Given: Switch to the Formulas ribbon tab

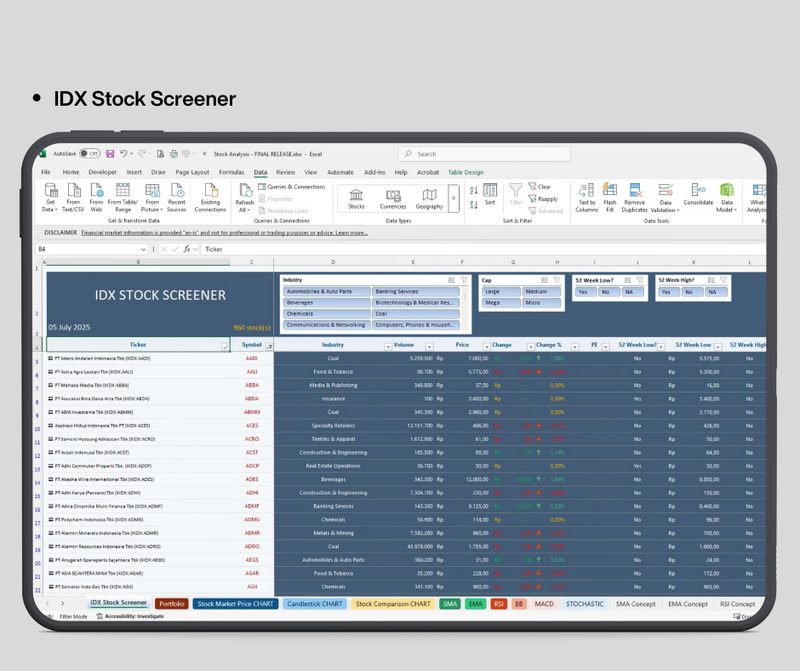Looking at the screenshot, I should 231,172.
